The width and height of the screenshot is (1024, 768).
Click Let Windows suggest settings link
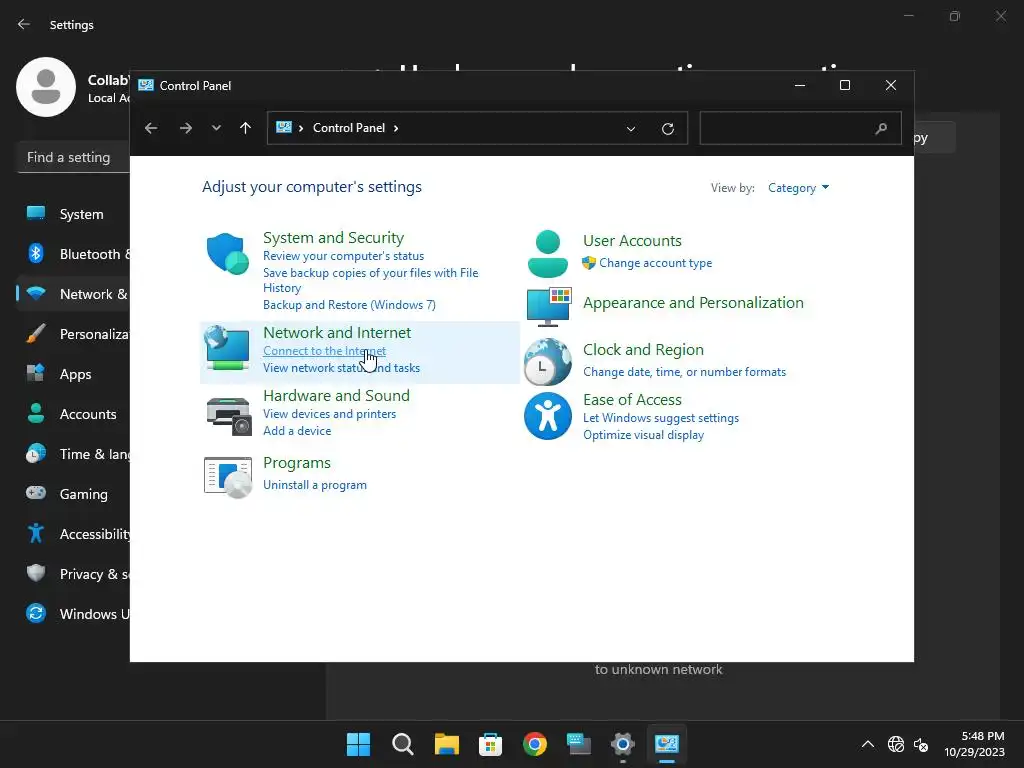661,418
